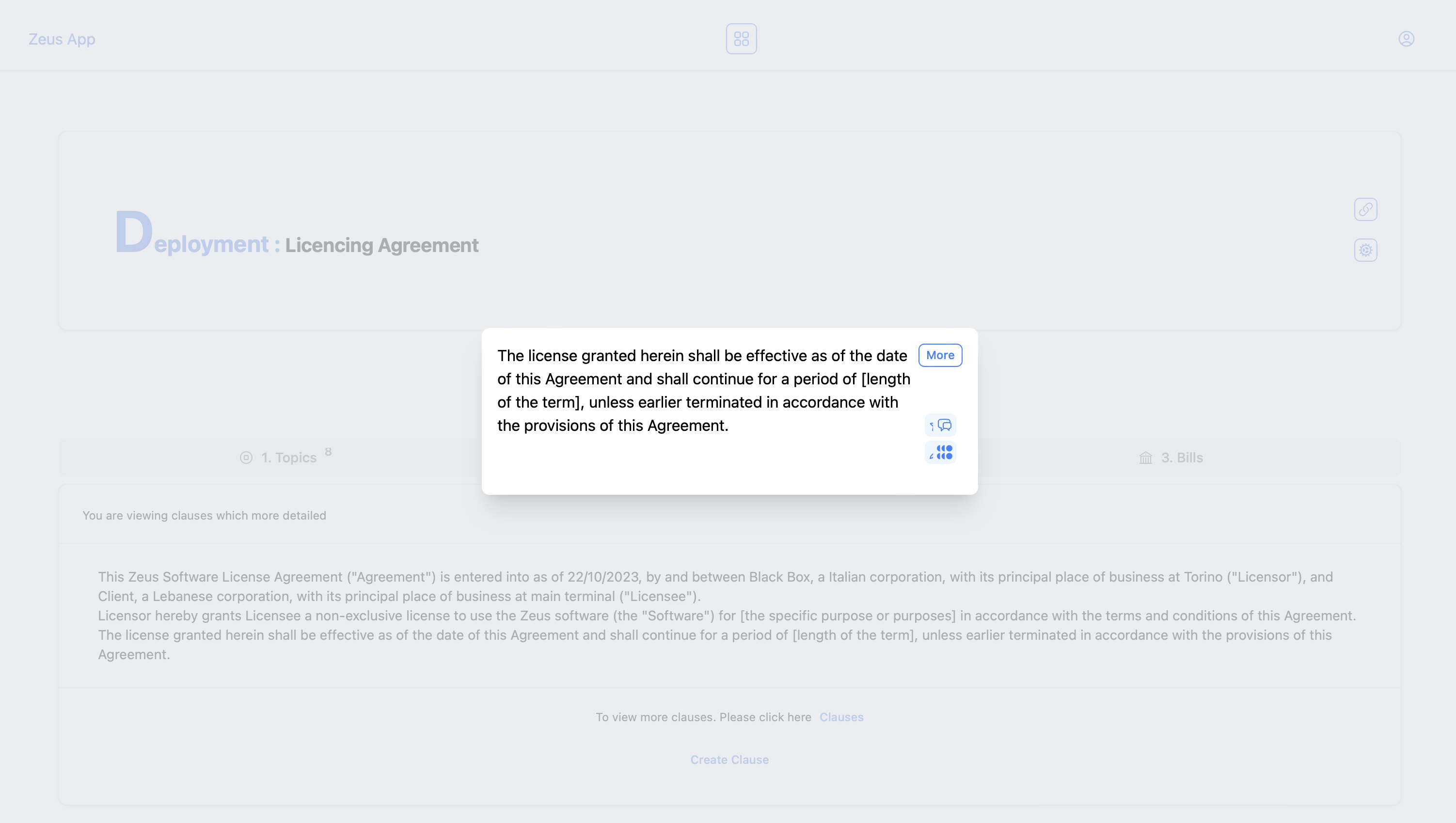The width and height of the screenshot is (1456, 823).
Task: Click Create Clause button at bottom
Action: tap(729, 760)
